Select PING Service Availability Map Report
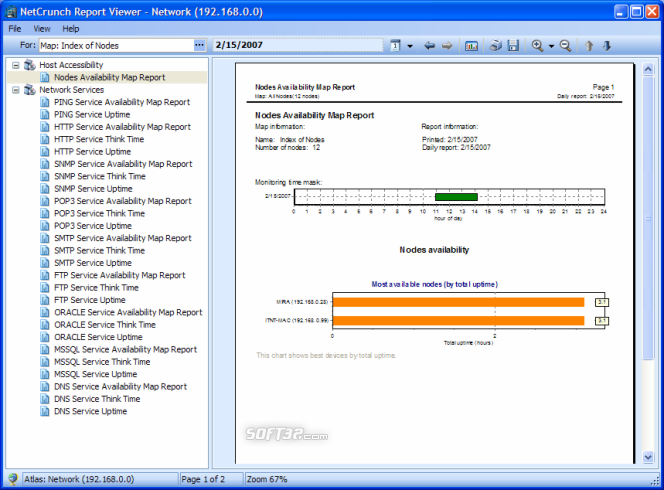 [122, 102]
